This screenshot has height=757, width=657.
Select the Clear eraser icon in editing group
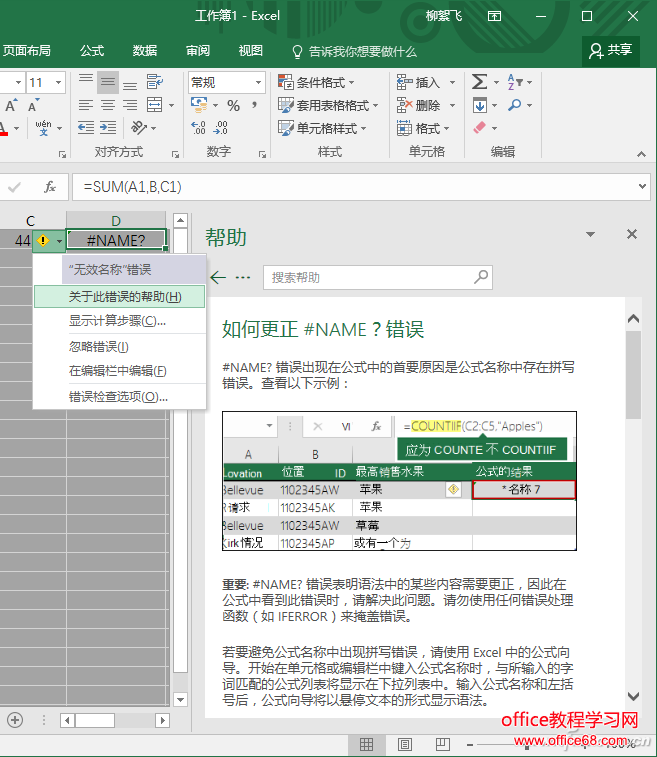tap(479, 128)
